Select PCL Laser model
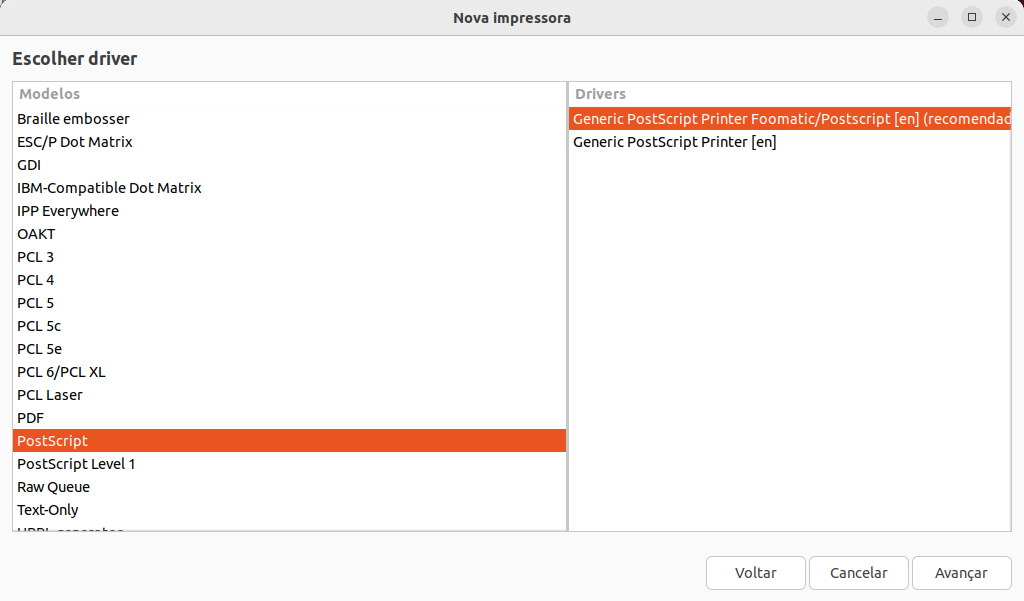The width and height of the screenshot is (1024, 601). point(50,395)
